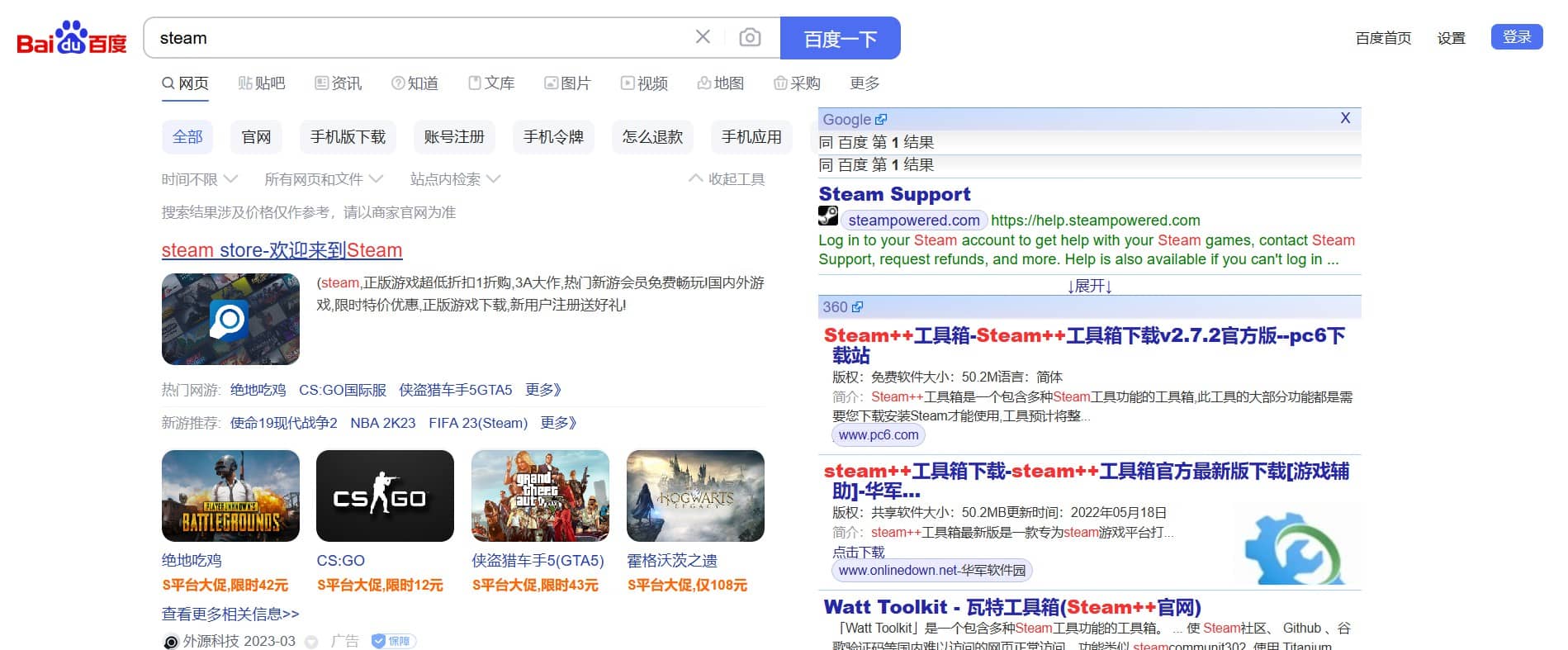
Task: Select the 怎么退款 filter chip
Action: pos(652,137)
